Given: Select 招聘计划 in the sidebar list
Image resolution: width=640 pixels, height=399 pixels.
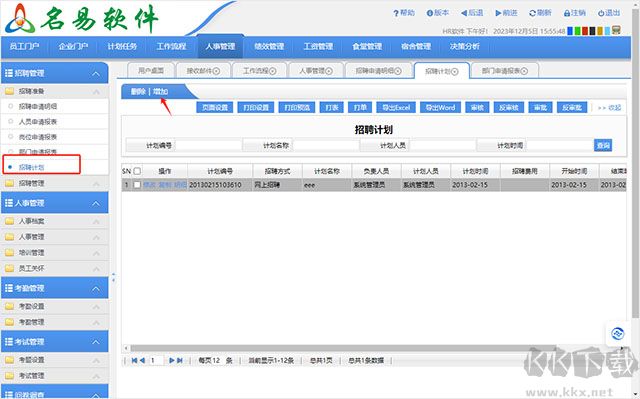Looking at the screenshot, I should point(31,167).
